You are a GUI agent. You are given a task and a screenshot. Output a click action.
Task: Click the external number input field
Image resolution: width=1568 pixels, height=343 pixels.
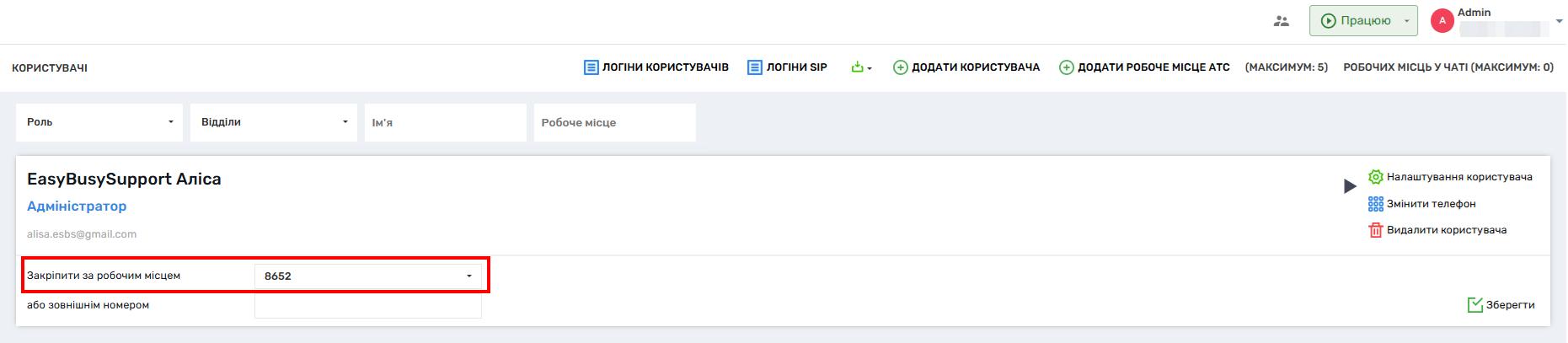coord(368,306)
